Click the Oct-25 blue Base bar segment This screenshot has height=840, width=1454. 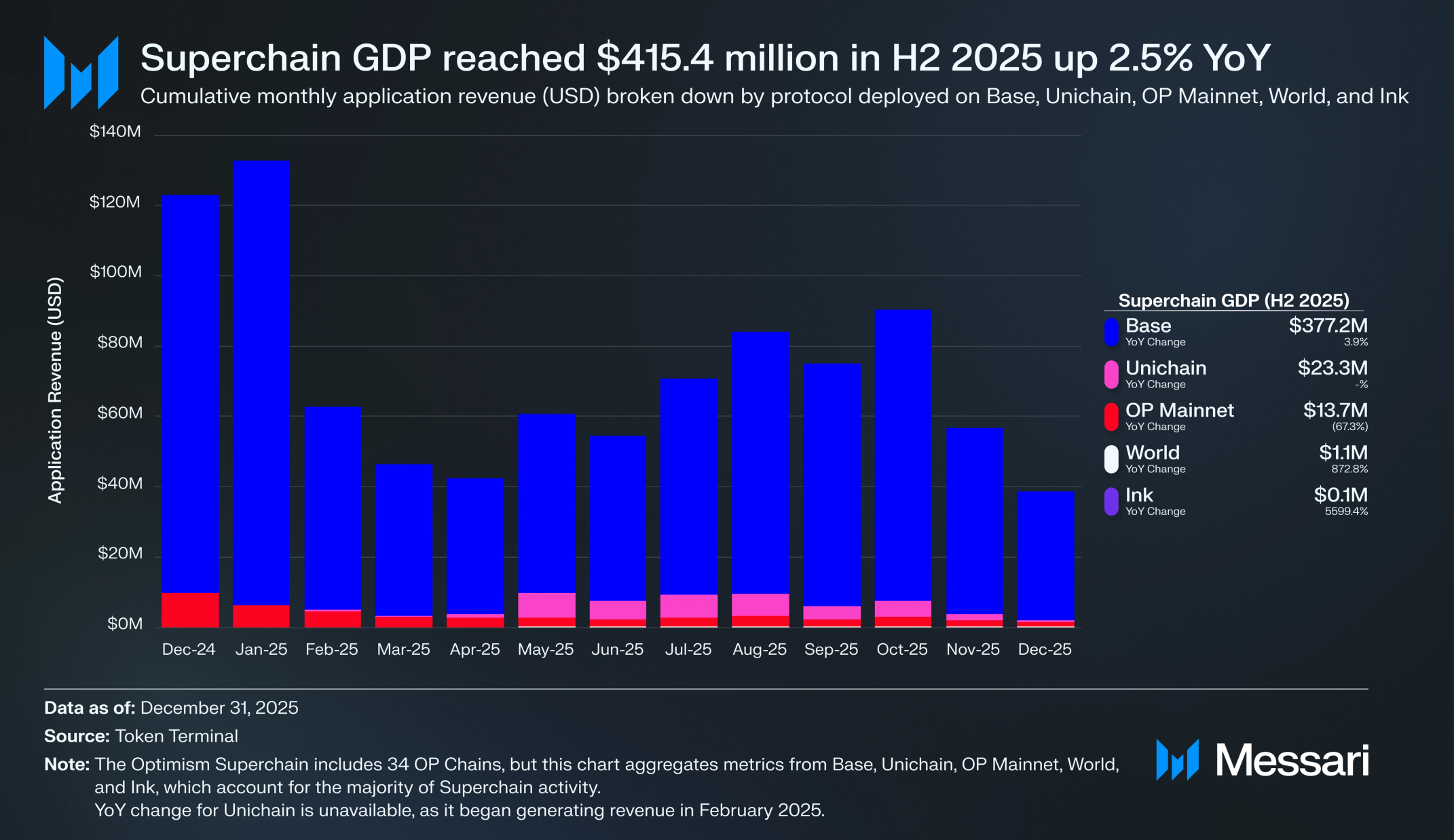point(902,455)
